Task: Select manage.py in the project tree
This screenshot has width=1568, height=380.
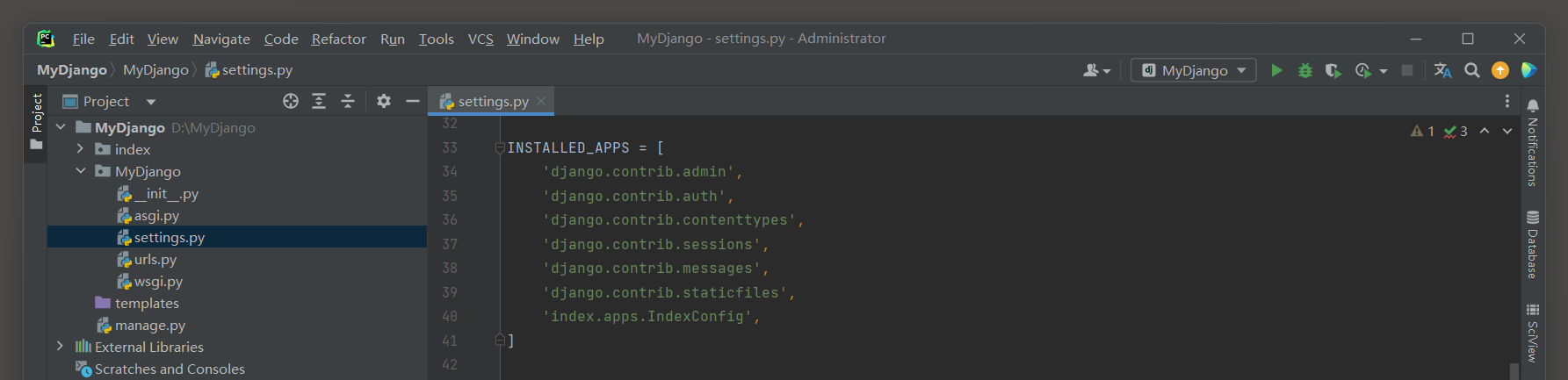Action: pyautogui.click(x=141, y=325)
